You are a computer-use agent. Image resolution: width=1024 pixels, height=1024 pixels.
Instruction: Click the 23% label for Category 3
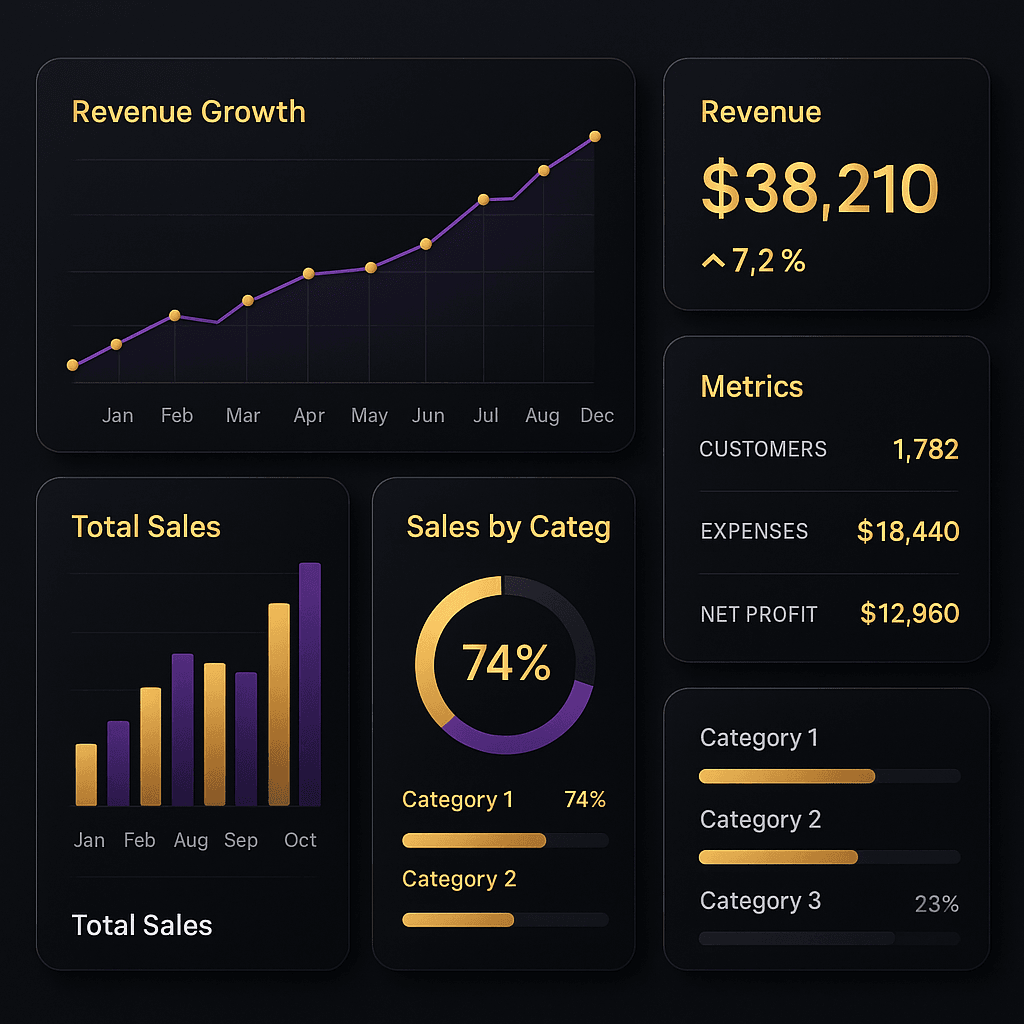tap(936, 903)
